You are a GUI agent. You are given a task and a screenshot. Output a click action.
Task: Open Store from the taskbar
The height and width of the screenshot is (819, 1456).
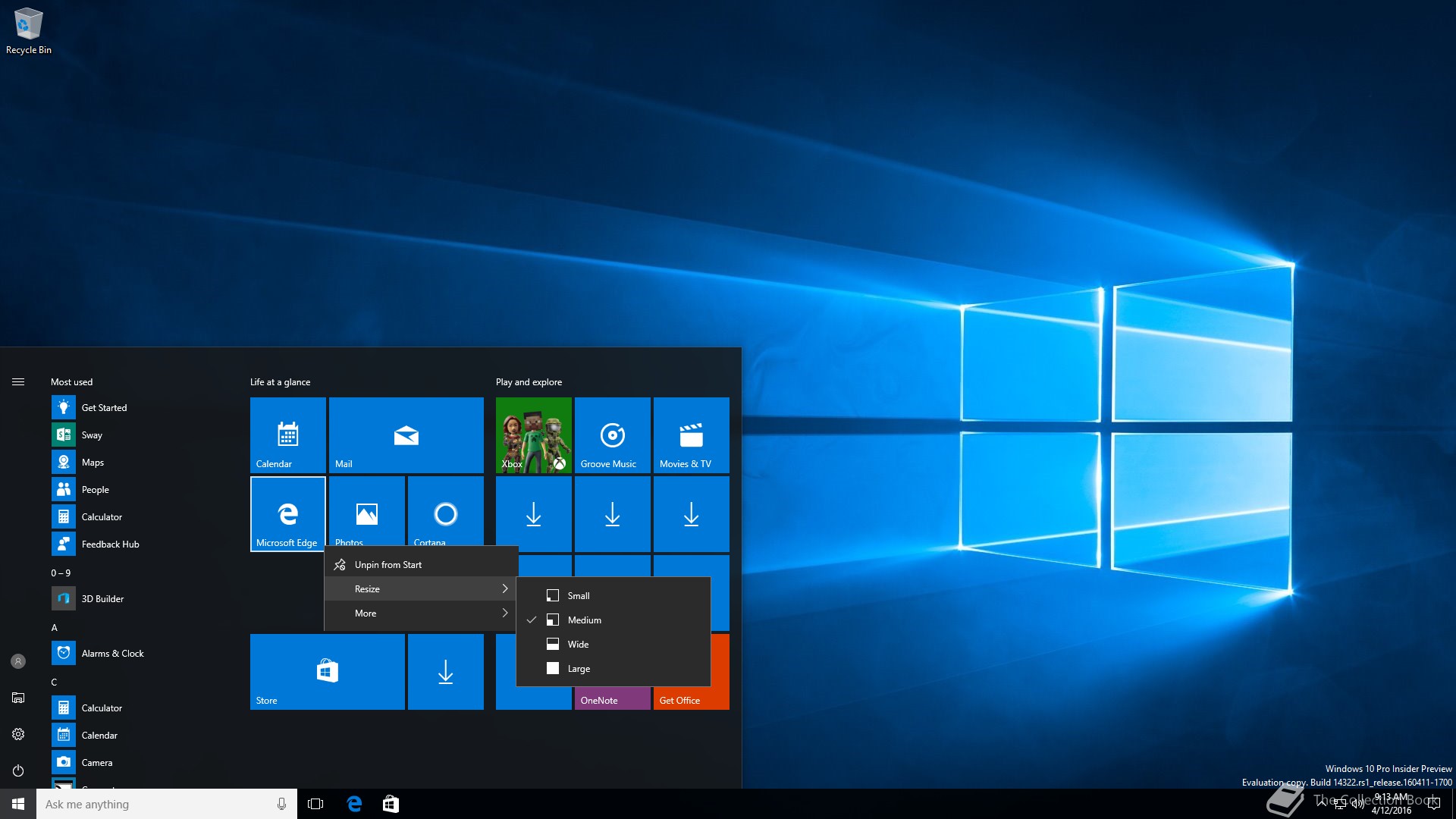pos(391,804)
